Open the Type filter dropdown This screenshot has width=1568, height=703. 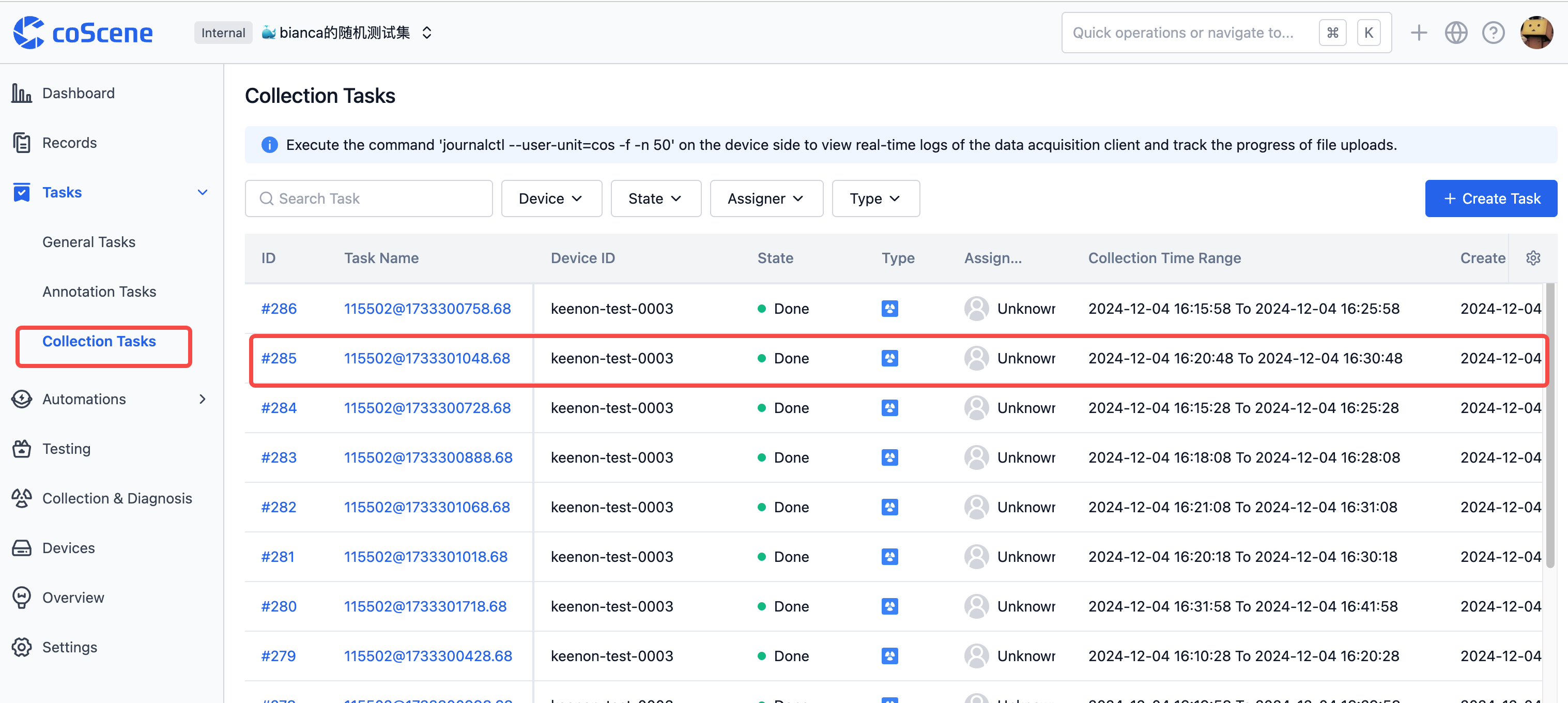tap(876, 198)
